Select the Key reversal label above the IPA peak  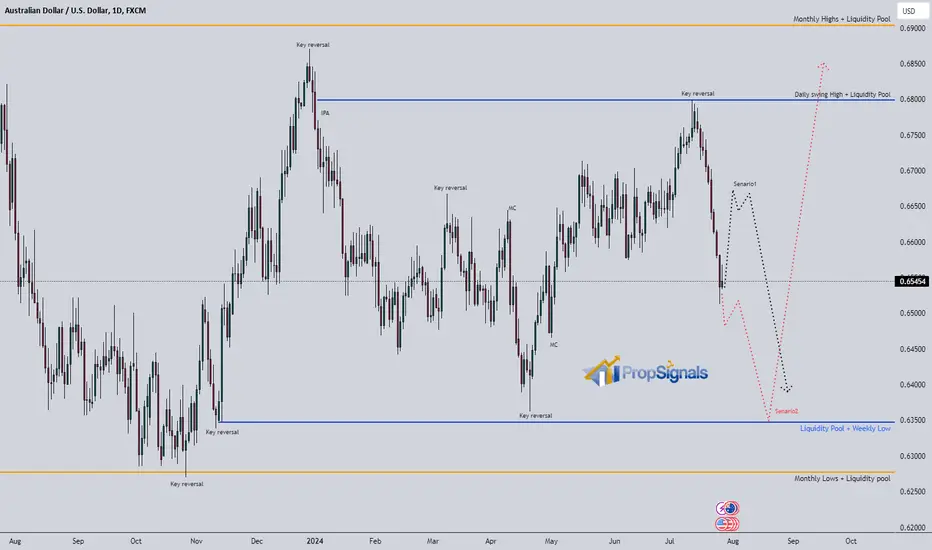coord(313,45)
